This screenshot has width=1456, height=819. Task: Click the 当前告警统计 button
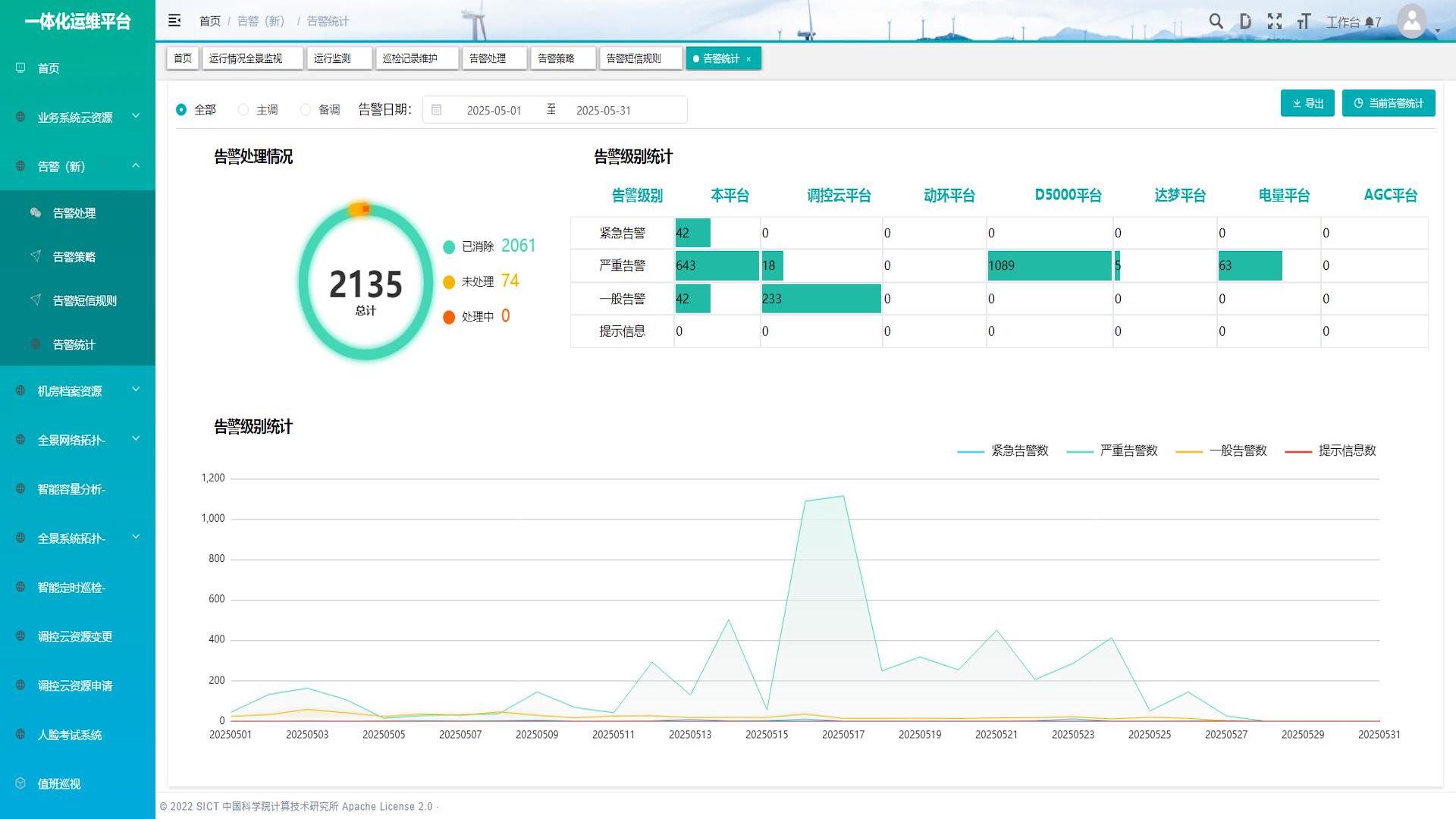pos(1389,103)
